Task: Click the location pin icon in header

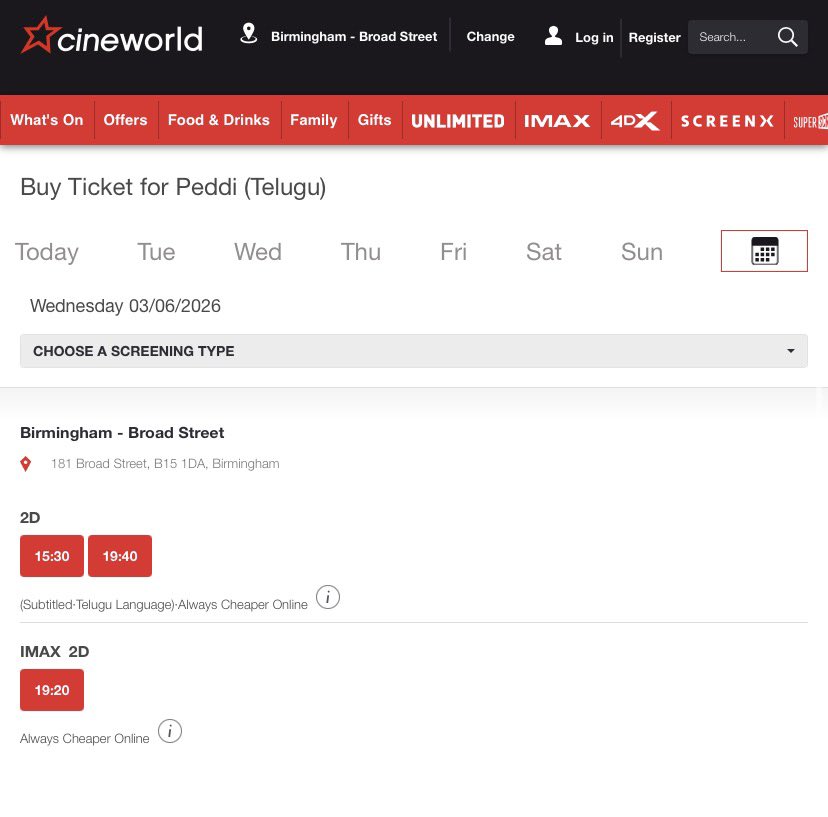Action: click(249, 34)
